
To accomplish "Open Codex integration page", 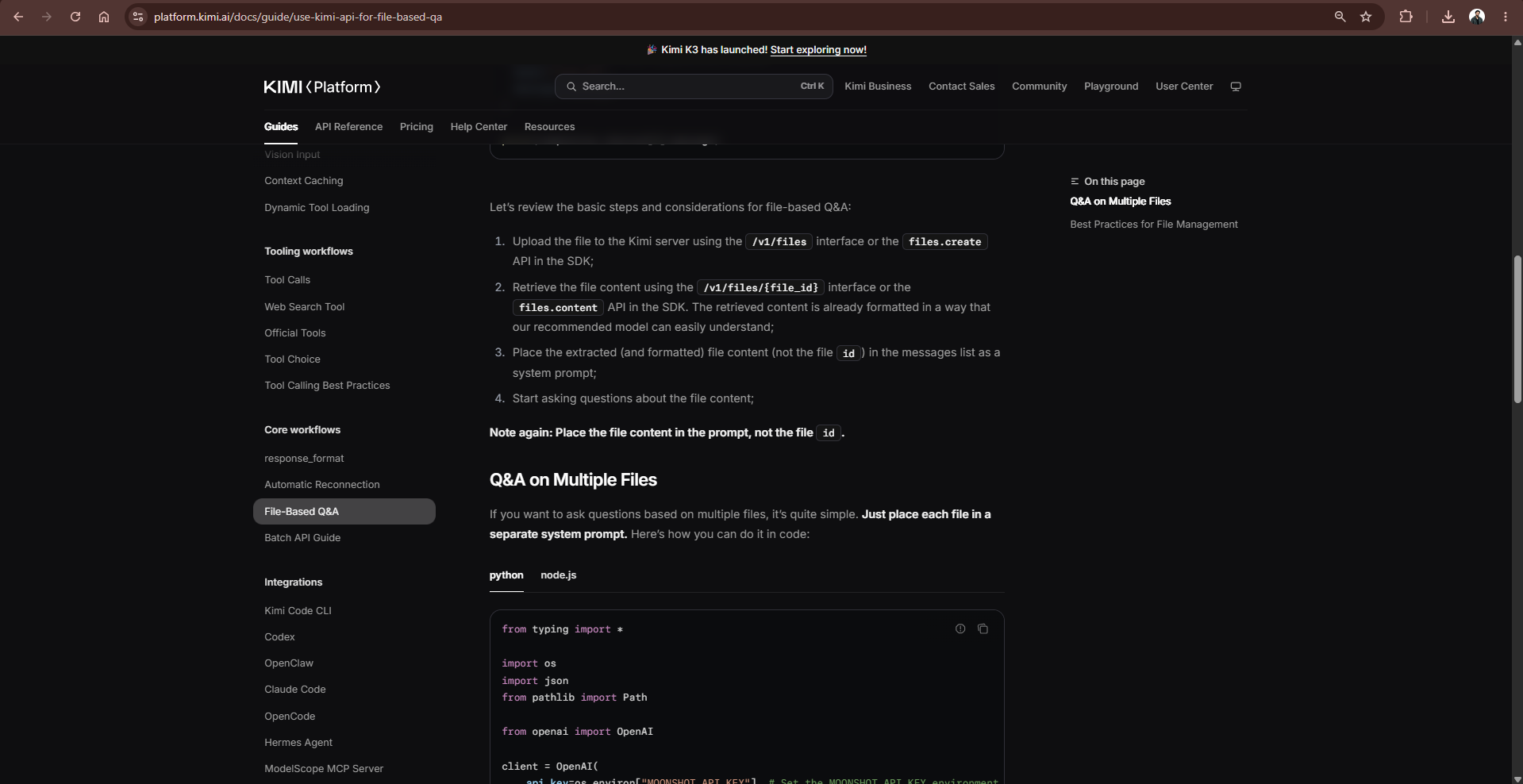I will [279, 637].
